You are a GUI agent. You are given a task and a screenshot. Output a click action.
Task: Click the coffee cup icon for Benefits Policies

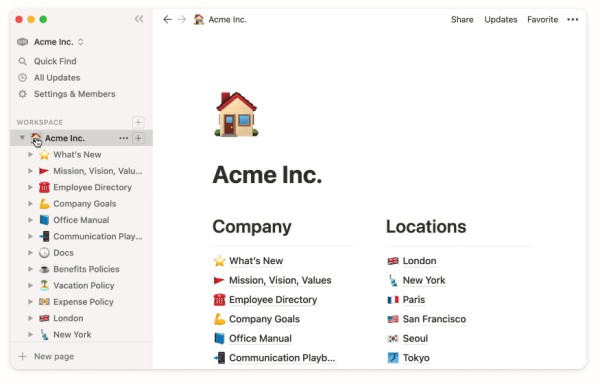(44, 269)
